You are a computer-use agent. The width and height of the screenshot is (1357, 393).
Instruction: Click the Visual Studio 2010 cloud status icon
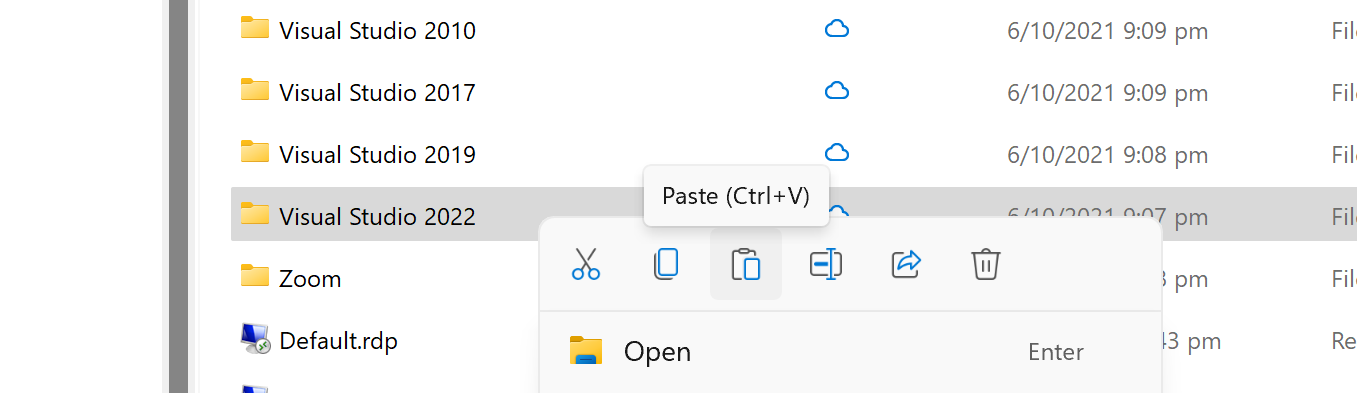click(837, 30)
